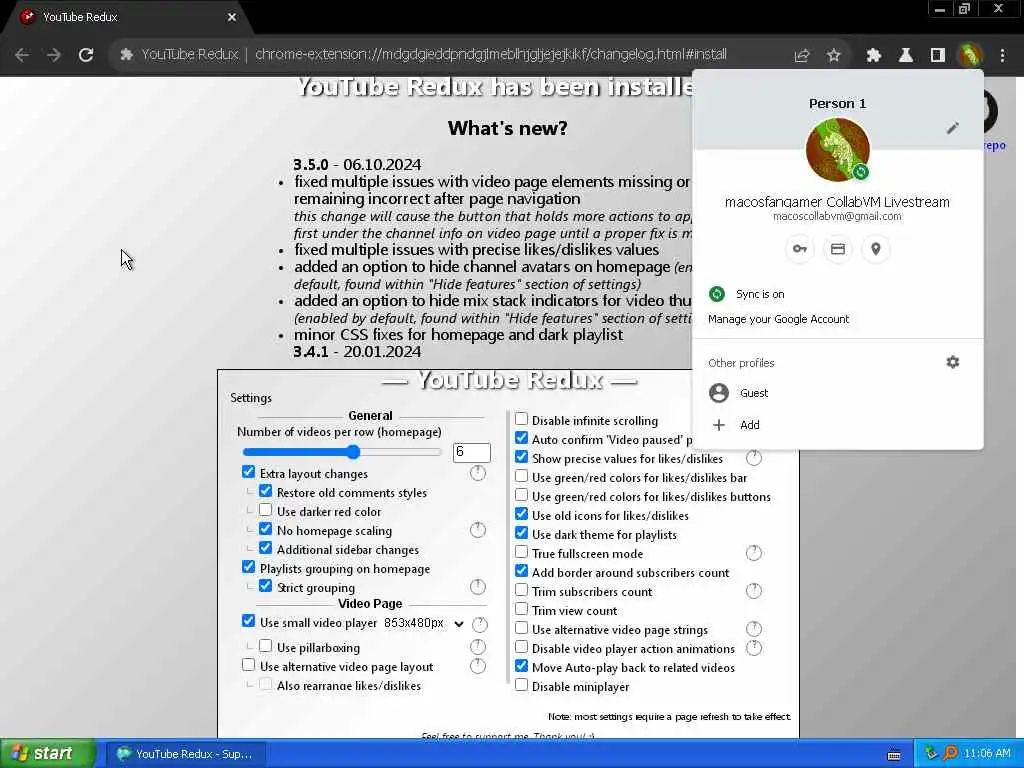
Task: Switch to the Guest profile
Action: point(838,393)
